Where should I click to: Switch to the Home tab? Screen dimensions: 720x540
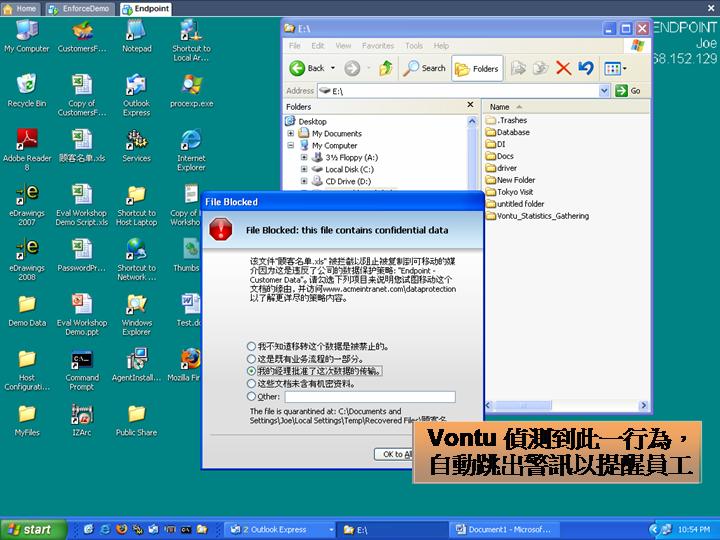[x=20, y=9]
